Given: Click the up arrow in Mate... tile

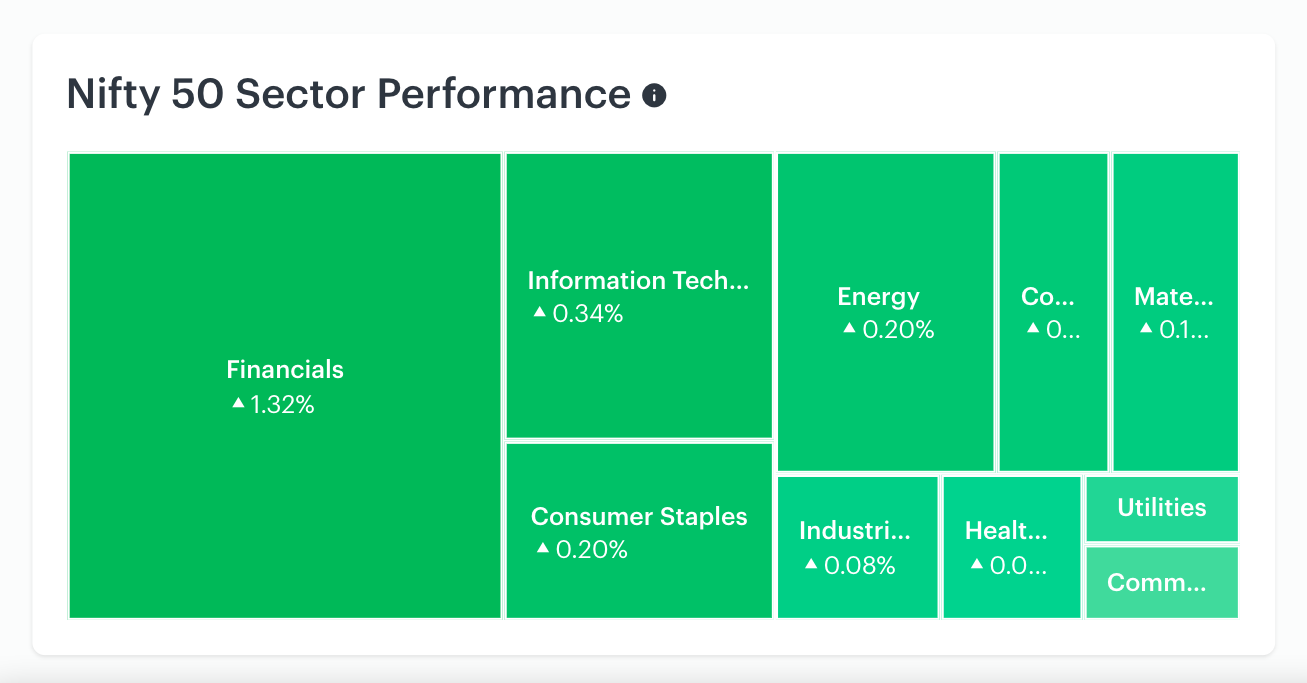Looking at the screenshot, I should [x=1146, y=327].
